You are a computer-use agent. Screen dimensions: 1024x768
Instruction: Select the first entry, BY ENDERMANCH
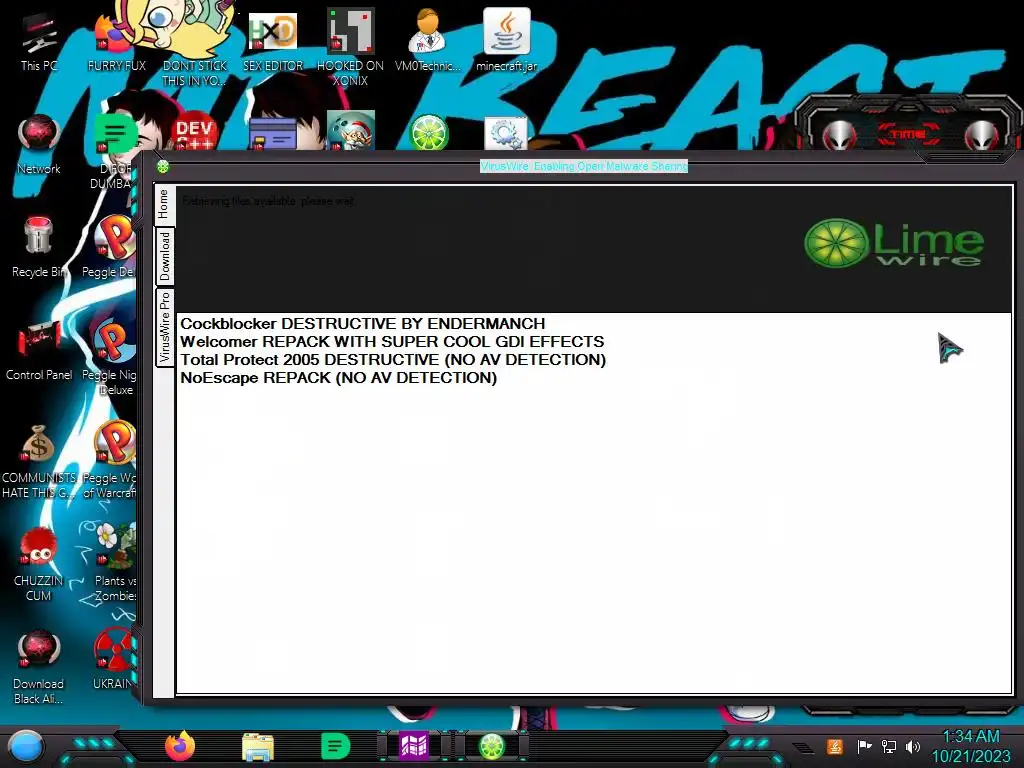tap(362, 324)
